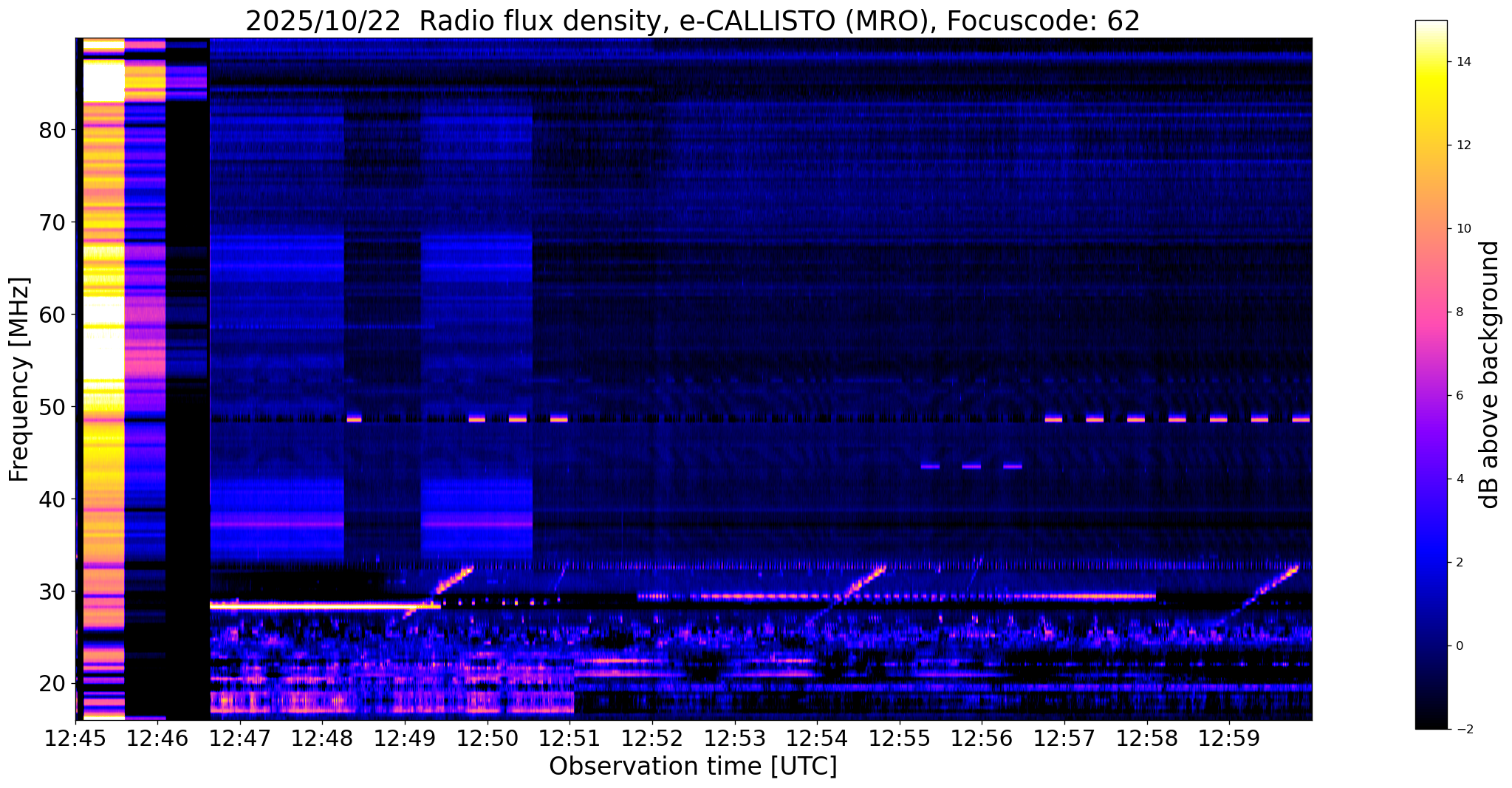
Task: Click the 12:47 time tick label
Action: click(240, 737)
